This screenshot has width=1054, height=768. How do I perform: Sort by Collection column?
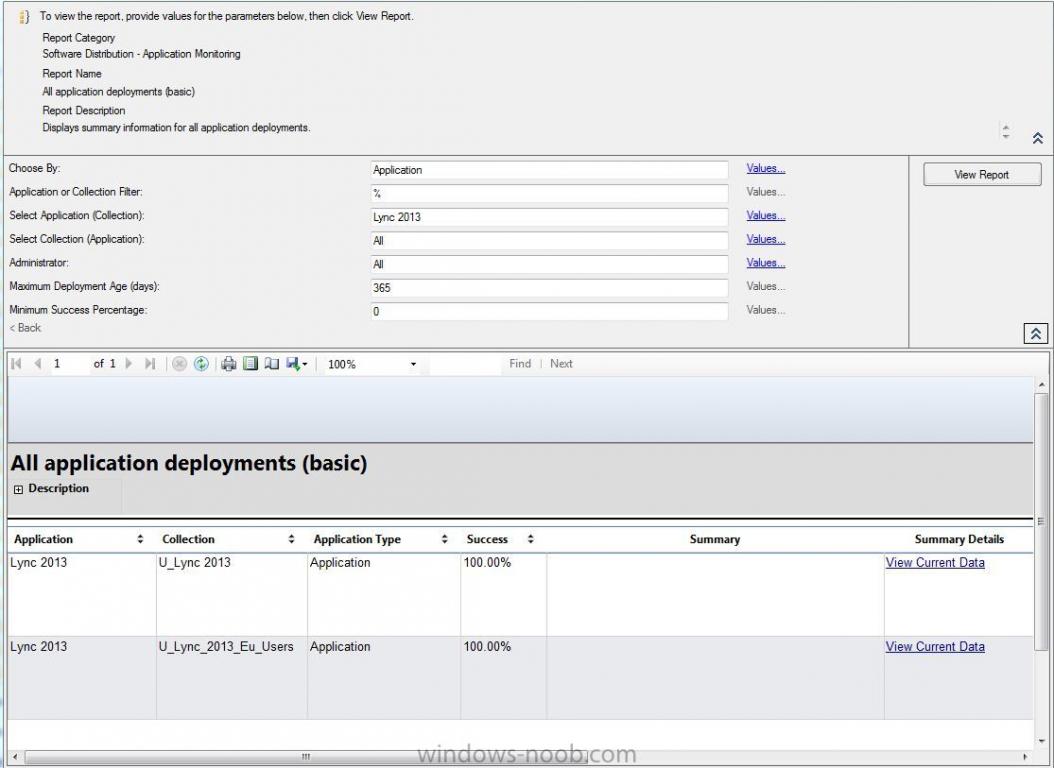point(291,539)
